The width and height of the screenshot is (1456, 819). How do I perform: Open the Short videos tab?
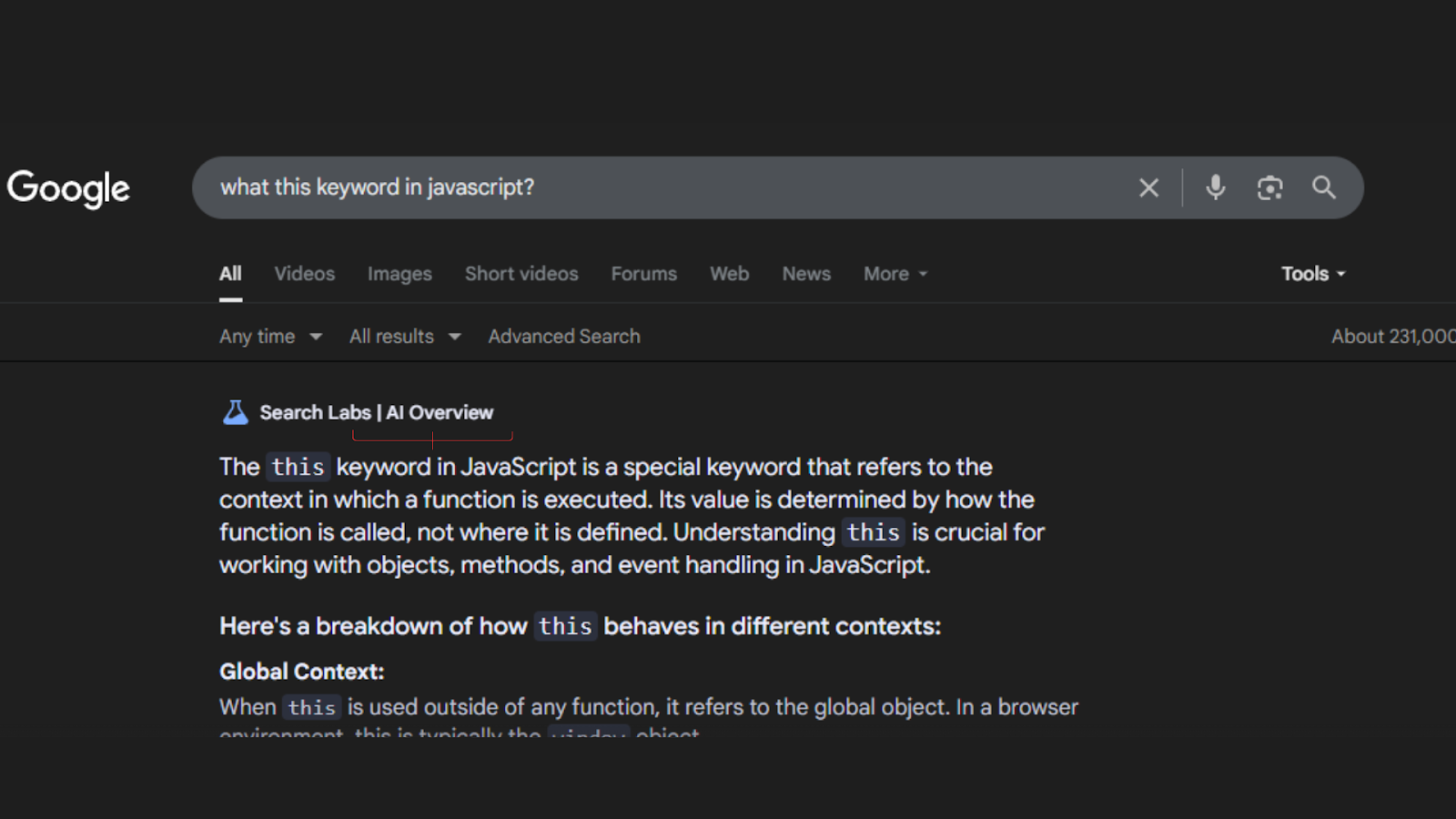(521, 274)
